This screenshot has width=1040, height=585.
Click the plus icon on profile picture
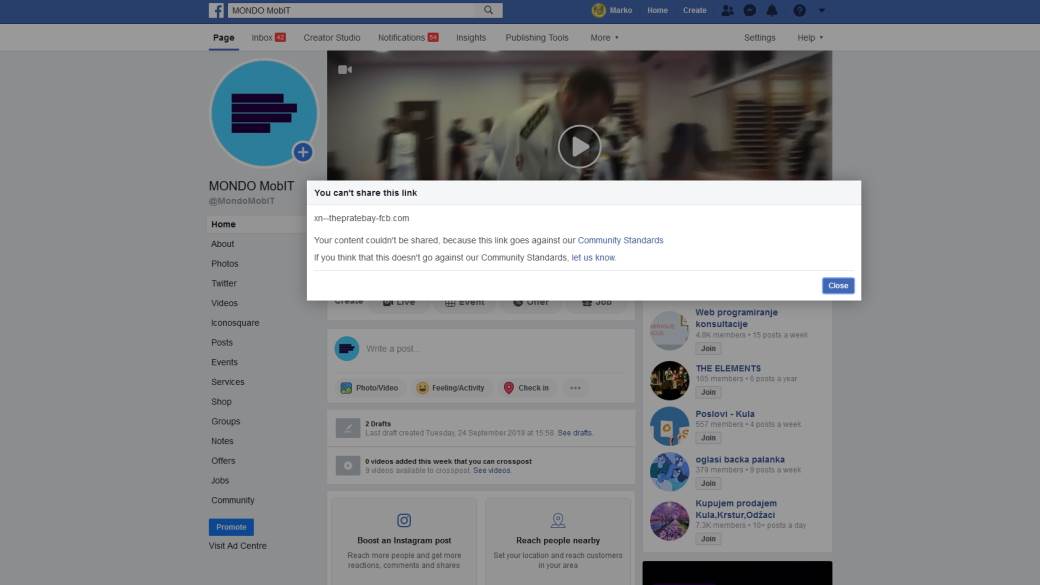(303, 152)
